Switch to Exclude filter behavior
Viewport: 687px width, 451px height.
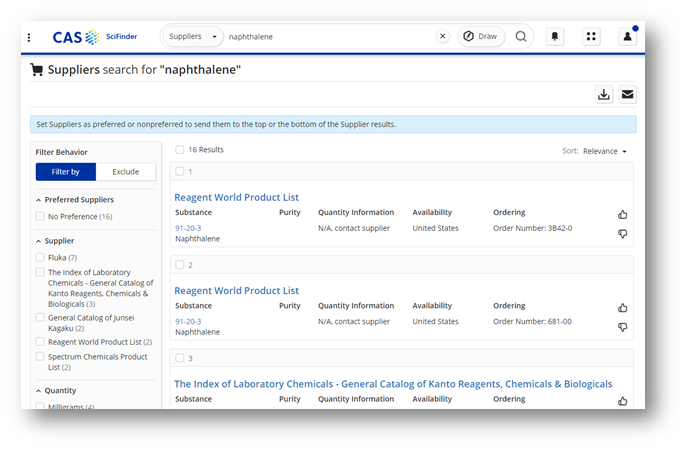[126, 172]
